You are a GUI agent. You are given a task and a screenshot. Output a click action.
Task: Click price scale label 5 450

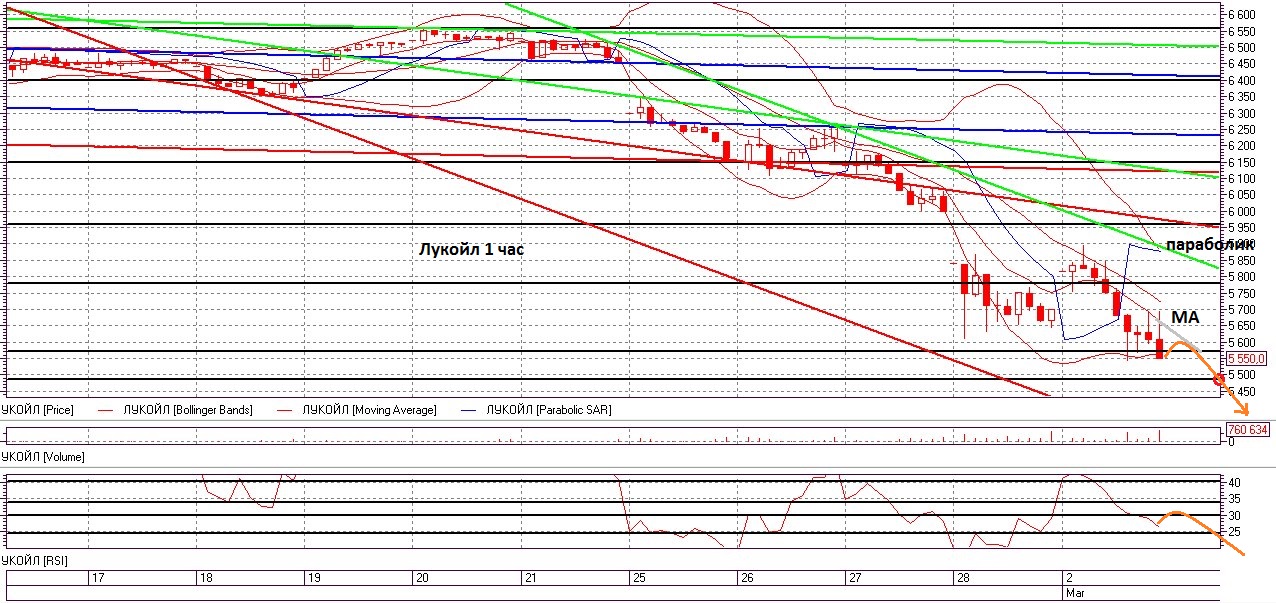coord(1241,392)
